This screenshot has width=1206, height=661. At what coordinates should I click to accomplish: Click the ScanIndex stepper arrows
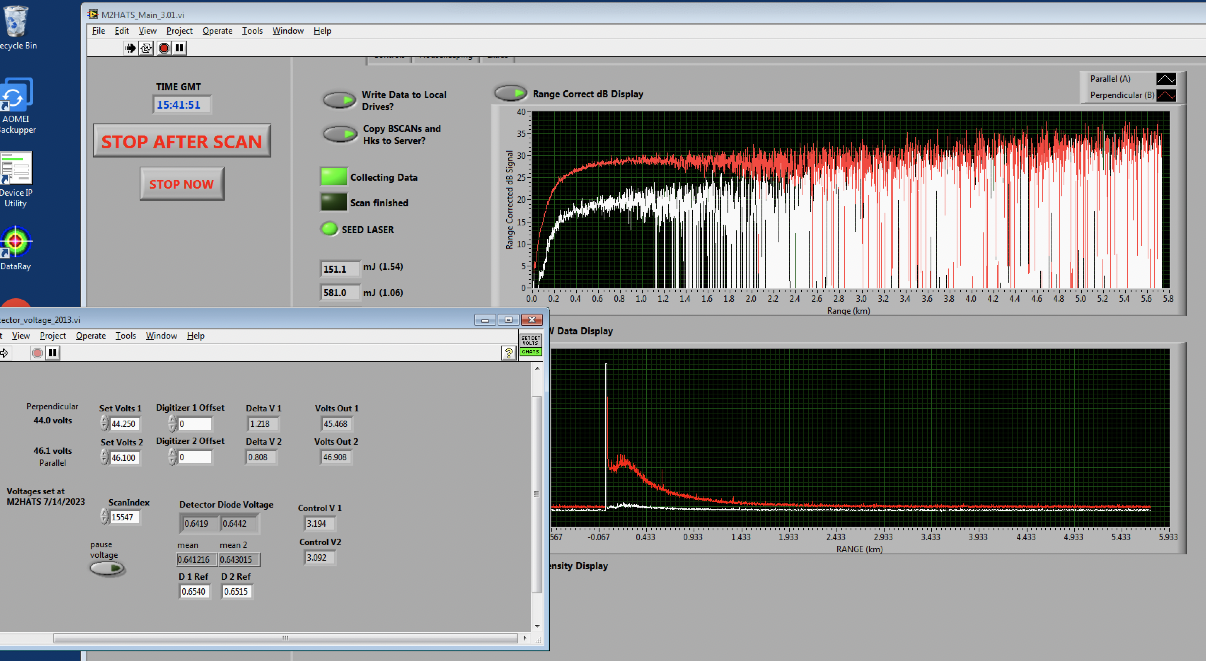coord(104,517)
